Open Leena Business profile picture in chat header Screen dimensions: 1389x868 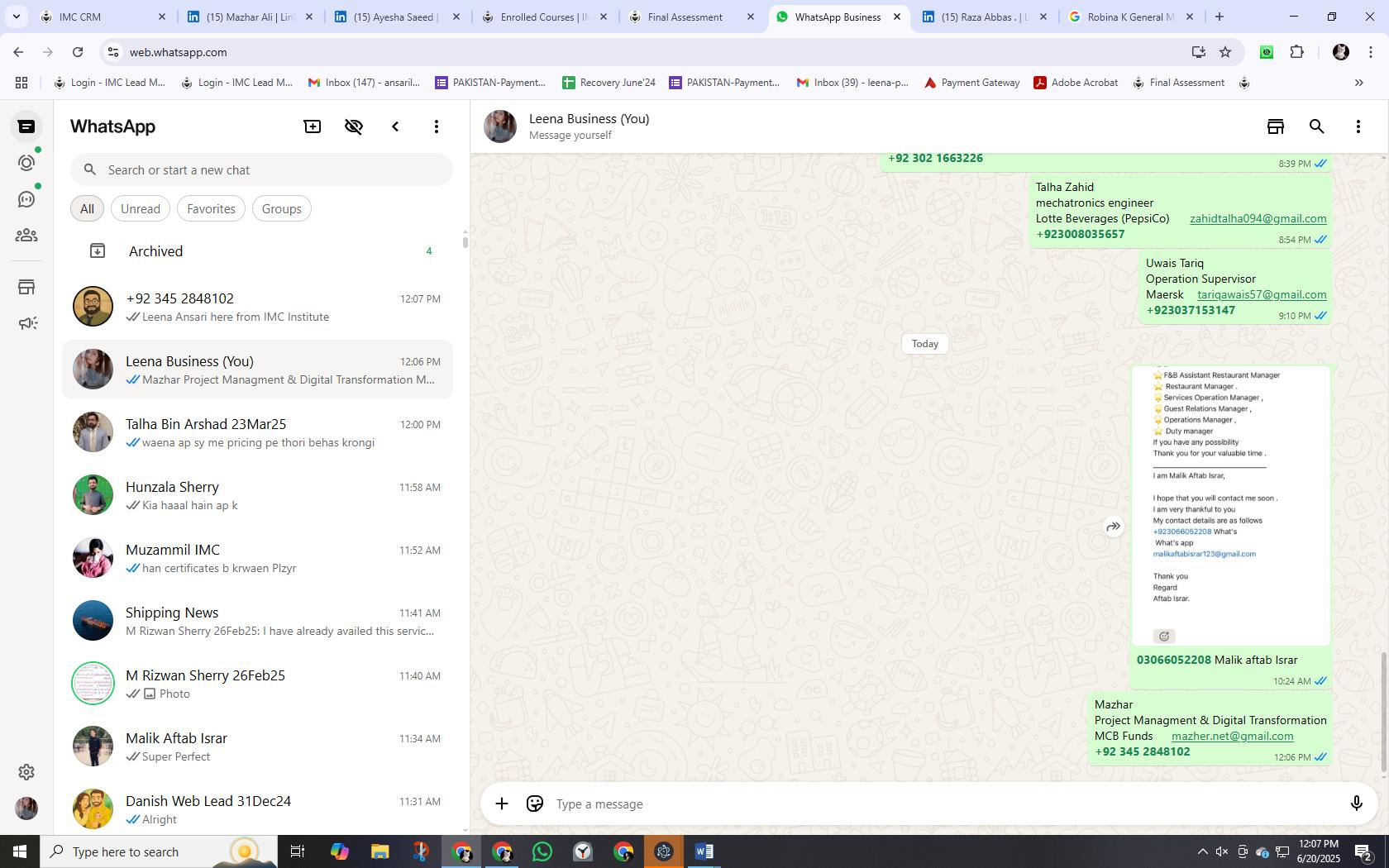[x=500, y=126]
